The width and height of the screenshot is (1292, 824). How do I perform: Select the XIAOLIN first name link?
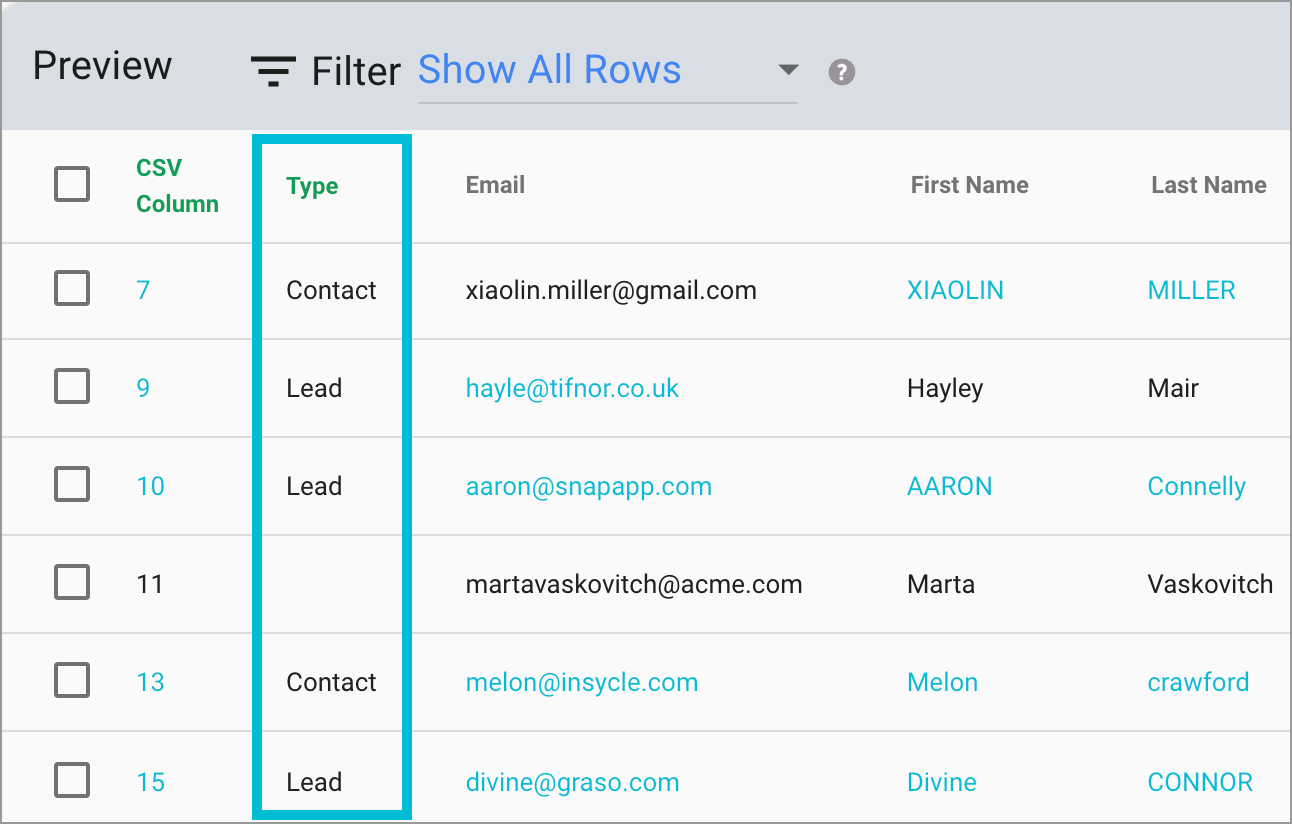point(955,290)
